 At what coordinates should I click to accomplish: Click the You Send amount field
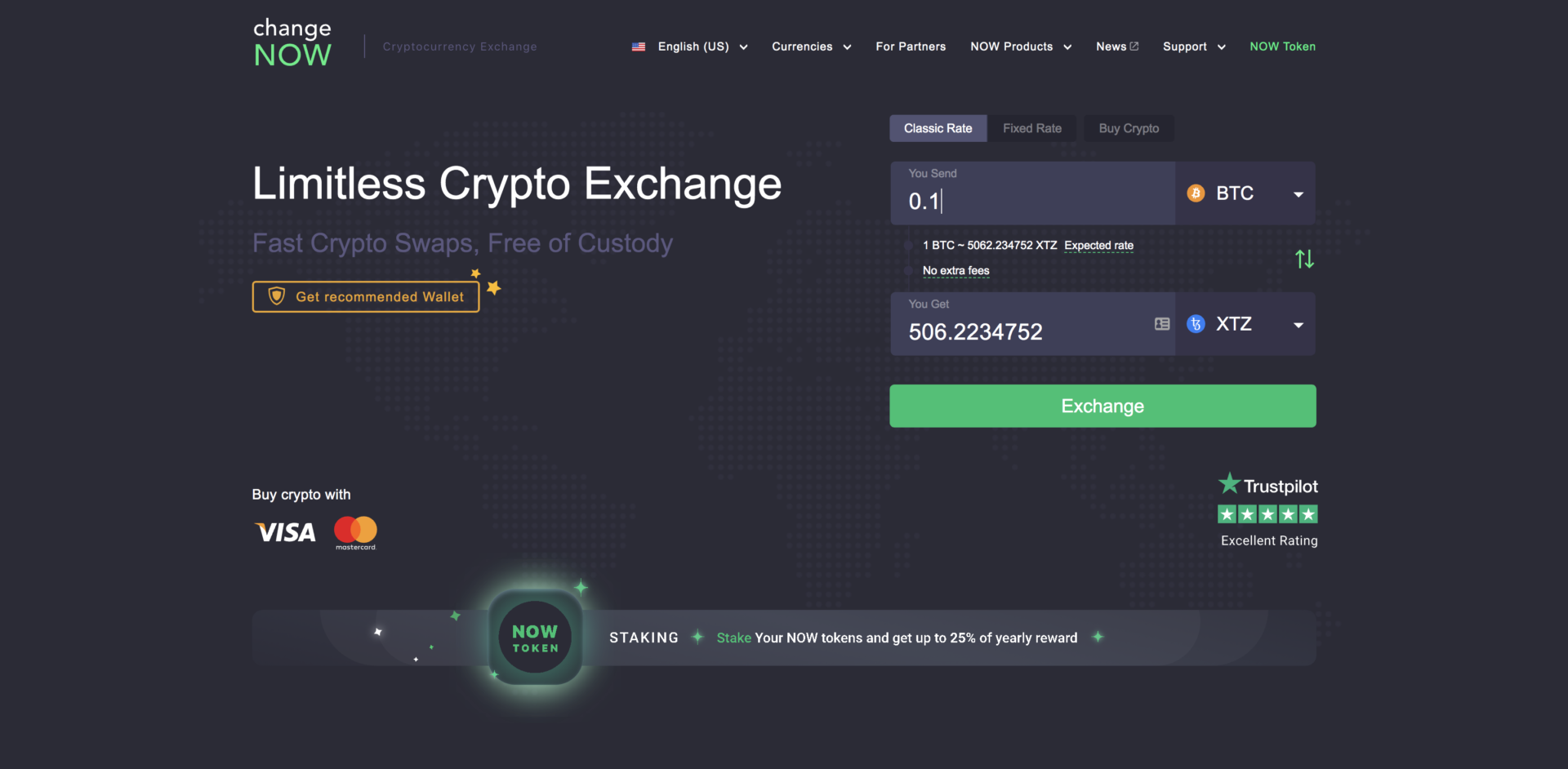tap(1033, 193)
